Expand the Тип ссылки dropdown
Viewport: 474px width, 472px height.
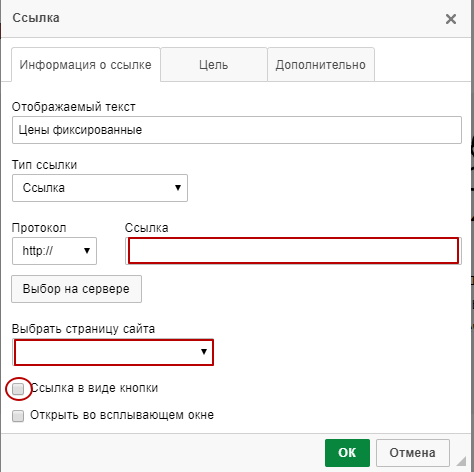pyautogui.click(x=100, y=188)
